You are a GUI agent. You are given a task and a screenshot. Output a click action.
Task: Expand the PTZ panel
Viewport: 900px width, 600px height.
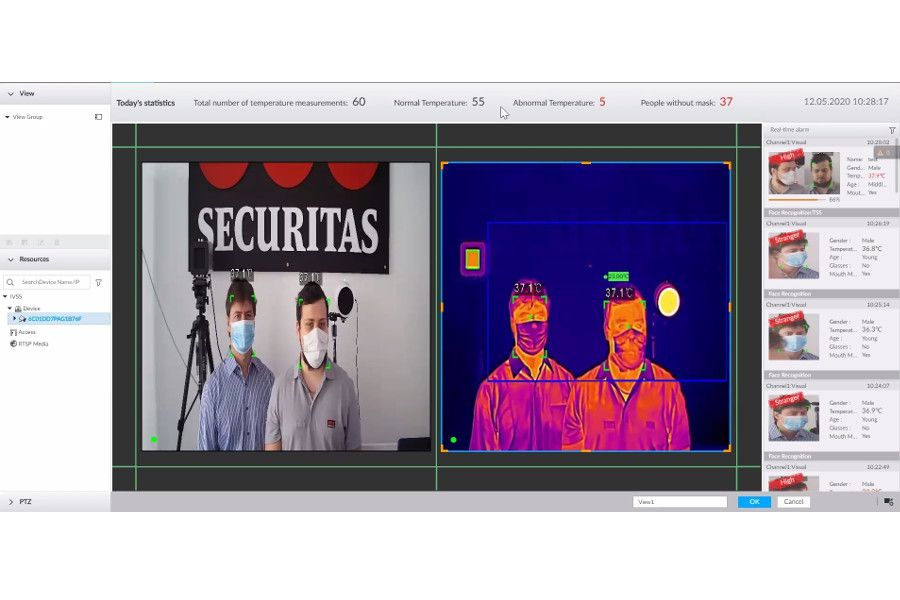(x=11, y=502)
